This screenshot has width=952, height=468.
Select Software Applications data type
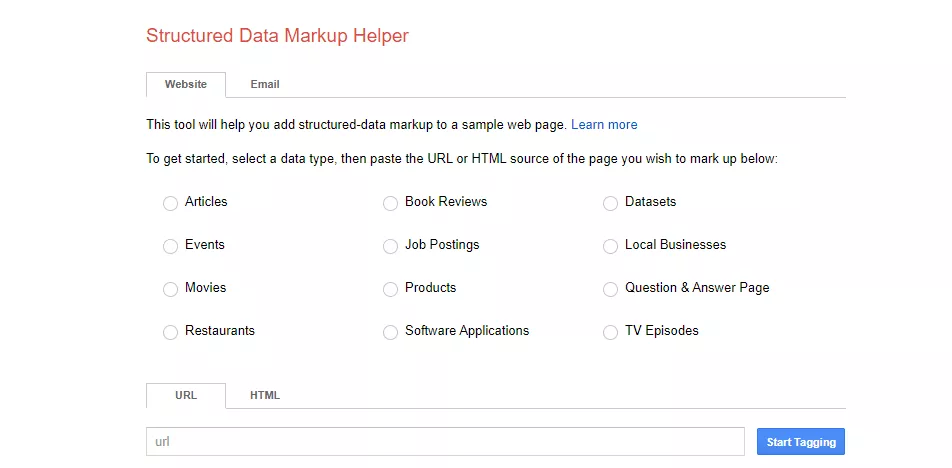[x=390, y=332]
